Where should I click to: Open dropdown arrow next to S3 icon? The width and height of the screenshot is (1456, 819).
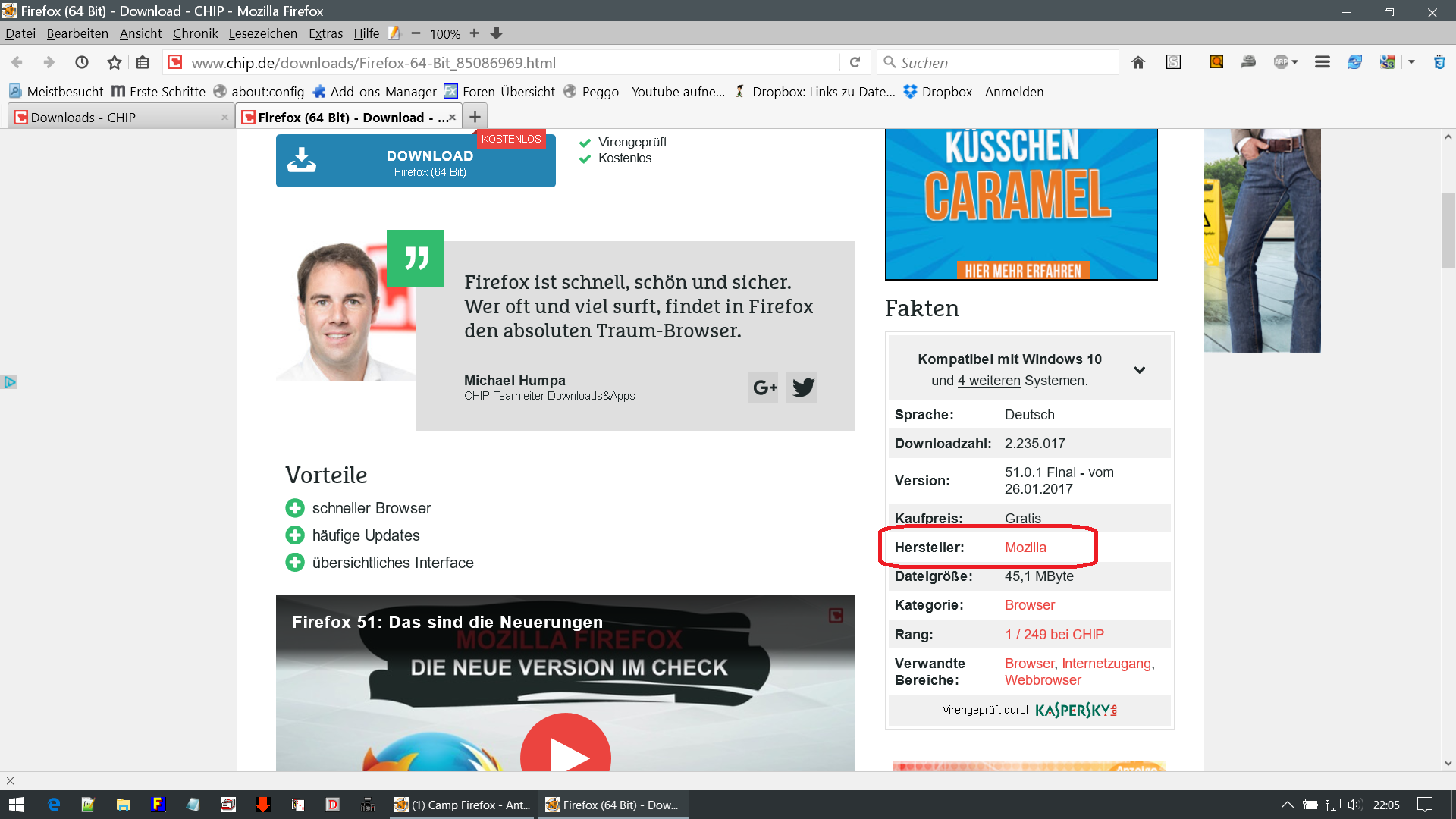tap(1412, 63)
